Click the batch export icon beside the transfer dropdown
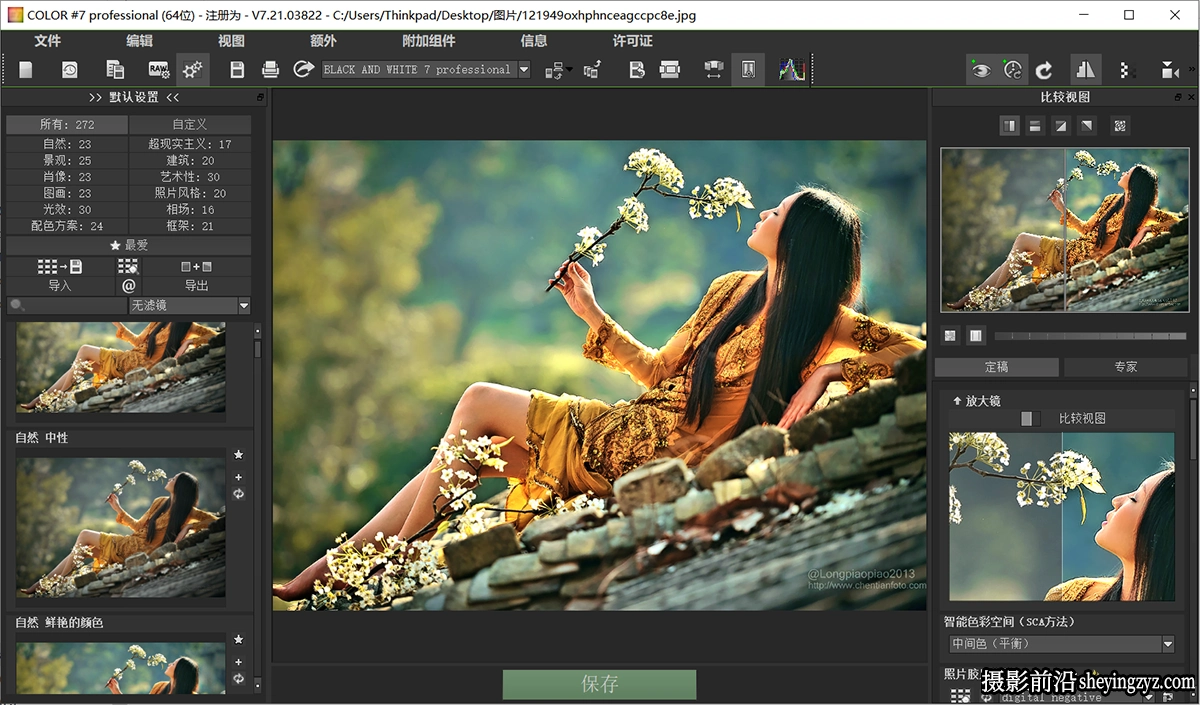 click(x=592, y=69)
